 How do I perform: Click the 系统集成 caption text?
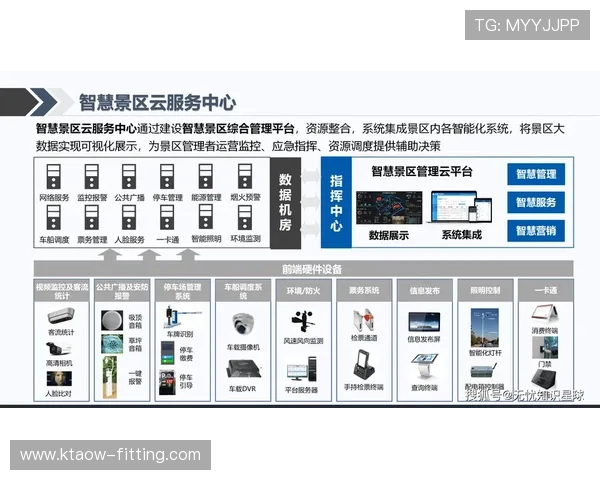pyautogui.click(x=461, y=235)
